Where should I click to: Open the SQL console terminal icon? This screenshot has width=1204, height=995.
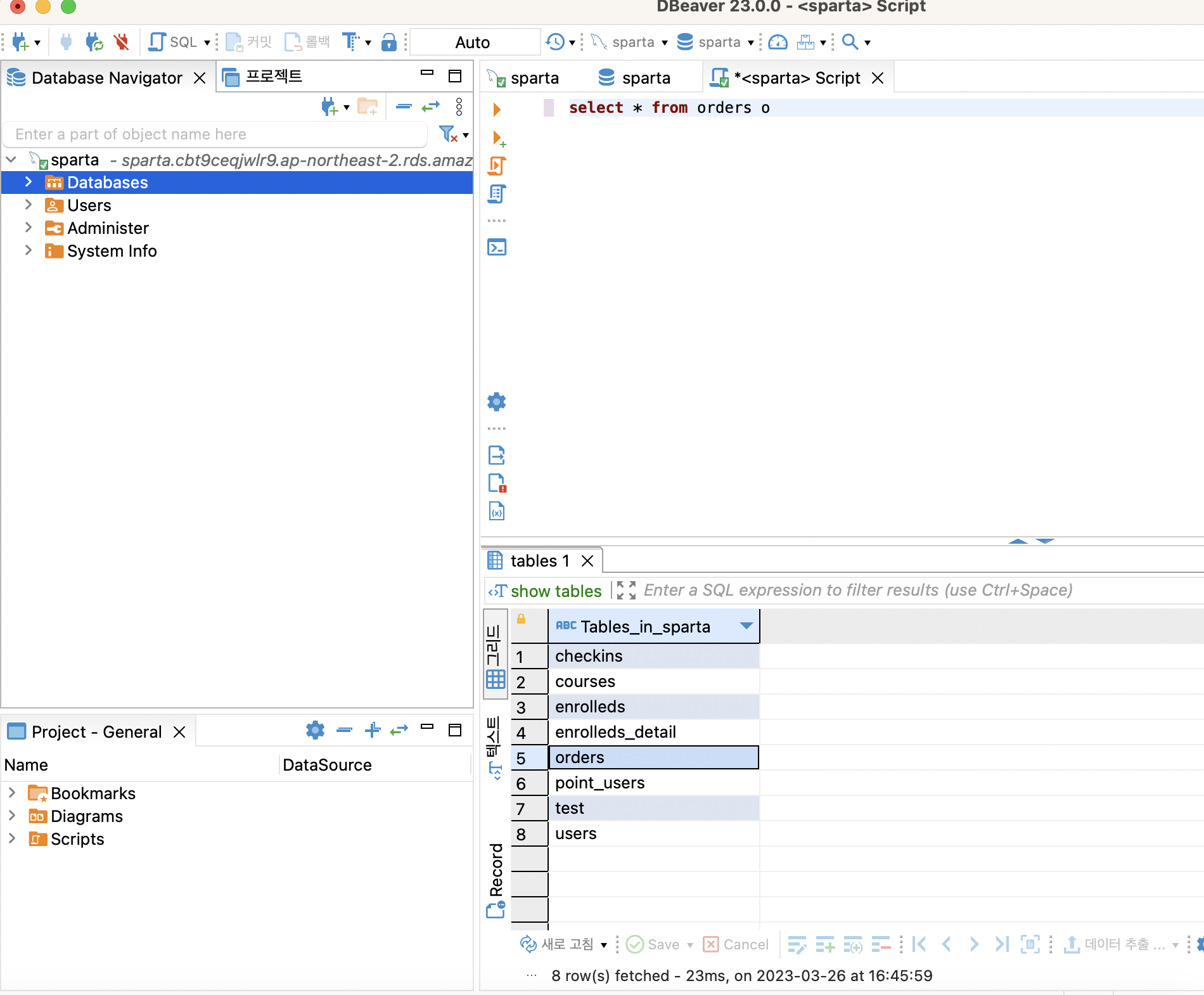click(497, 247)
